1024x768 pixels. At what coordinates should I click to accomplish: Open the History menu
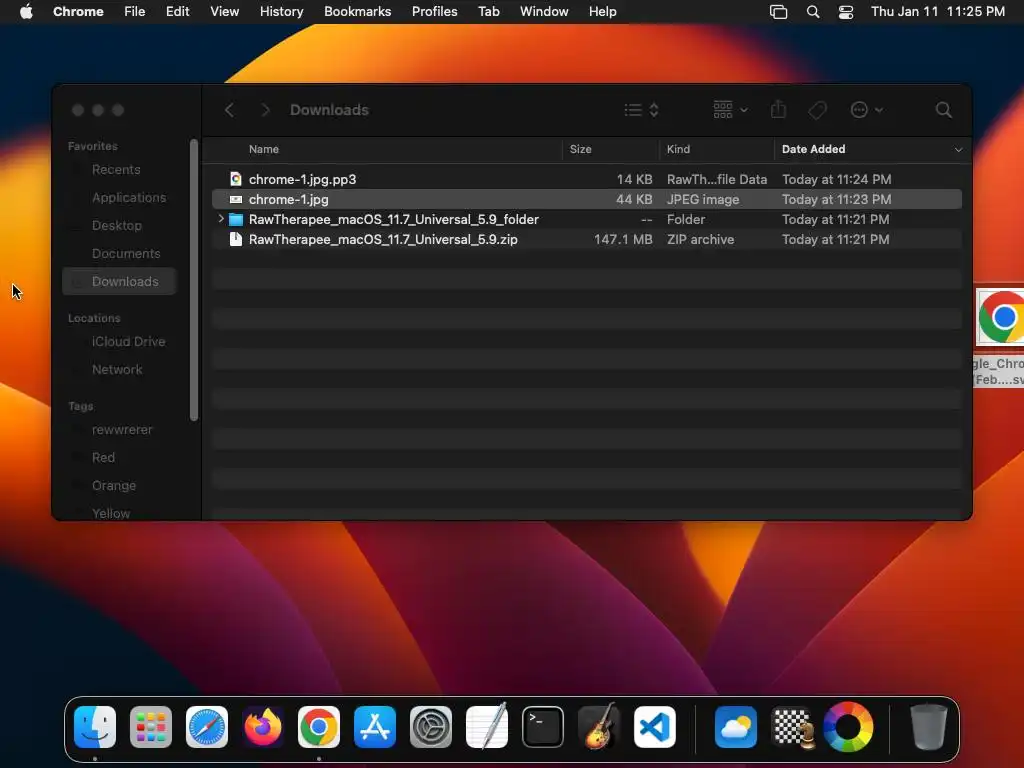[x=281, y=12]
